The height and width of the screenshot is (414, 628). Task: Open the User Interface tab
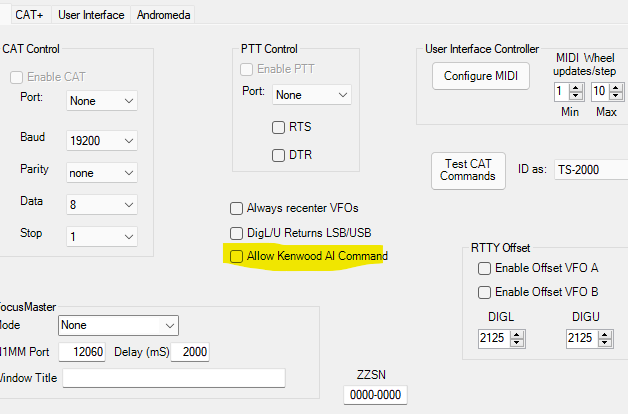click(91, 15)
